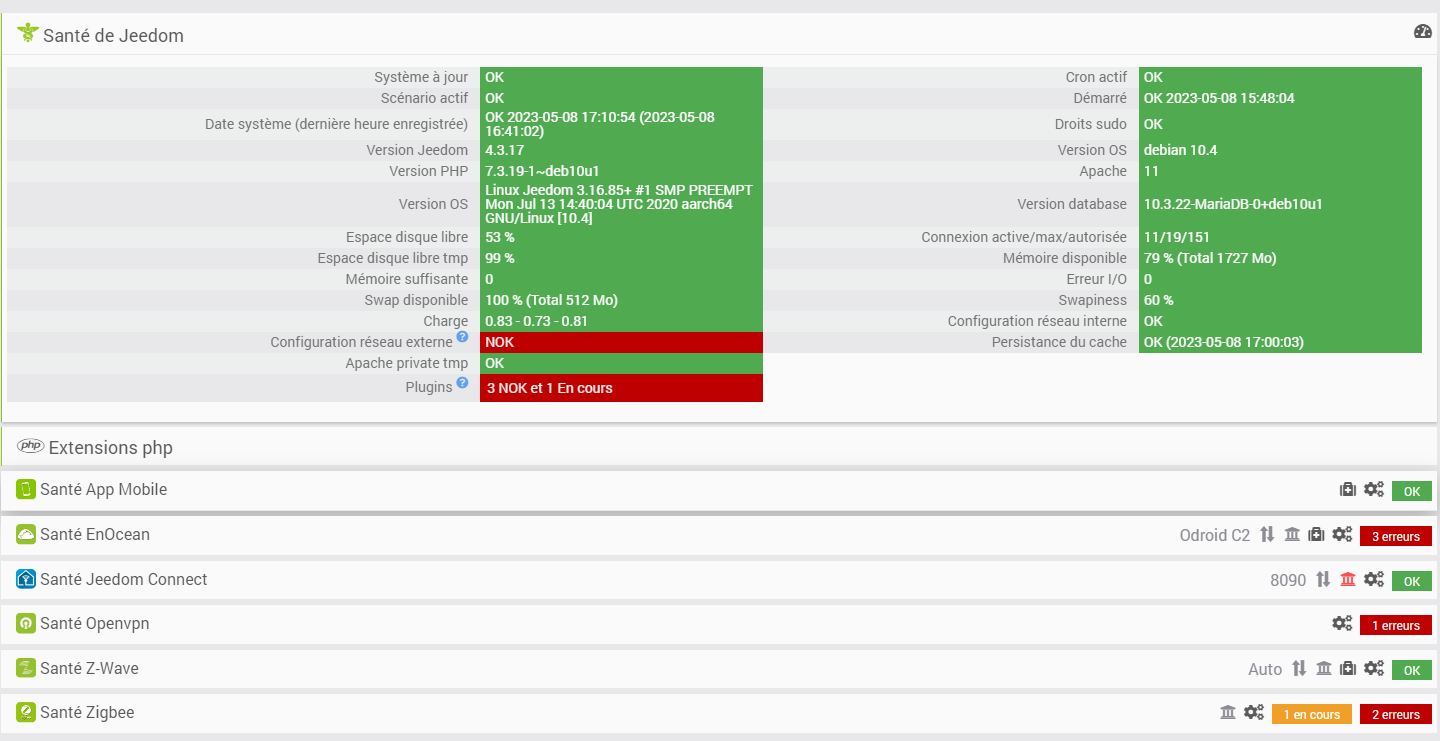Expand the Santé App Mobile section
The image size is (1440, 741).
[x=104, y=490]
